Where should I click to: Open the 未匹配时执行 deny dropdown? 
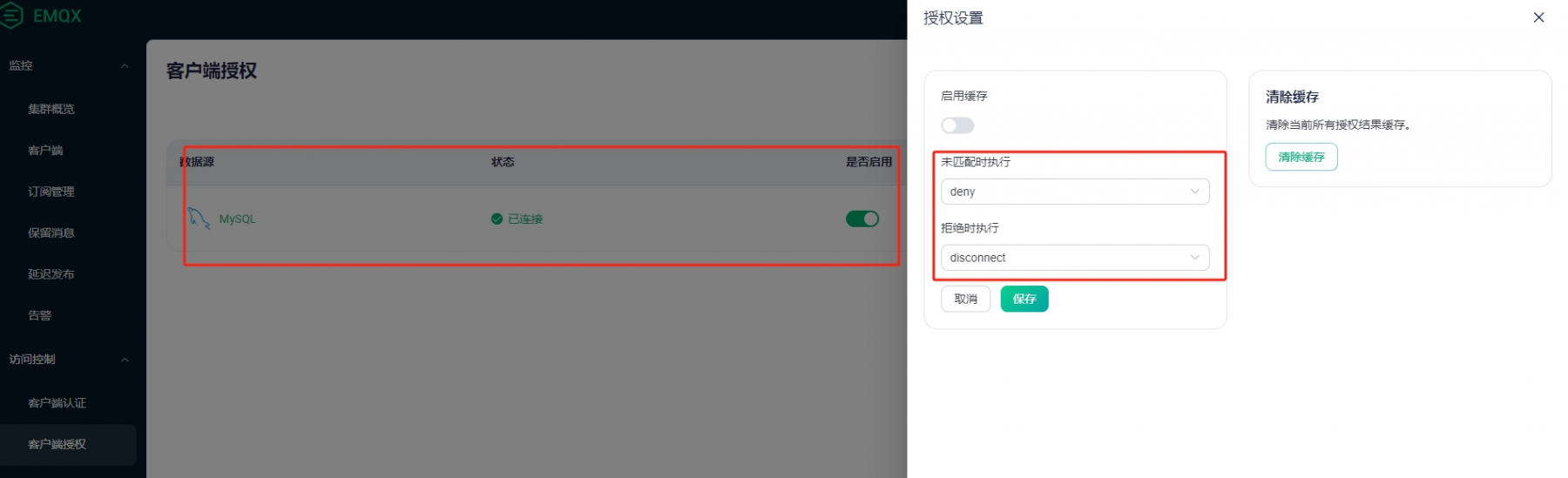click(x=1075, y=192)
